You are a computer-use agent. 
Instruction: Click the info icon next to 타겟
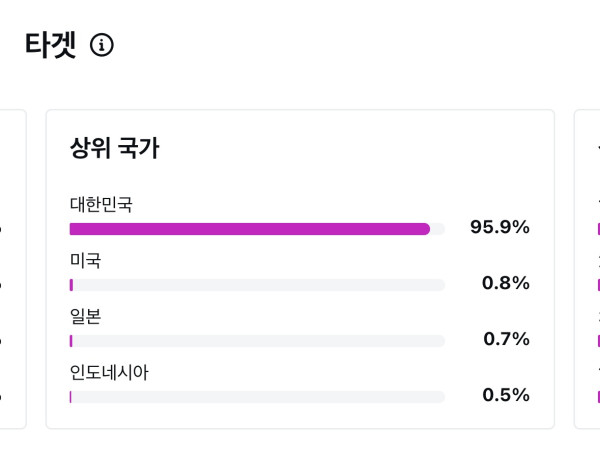pyautogui.click(x=102, y=45)
